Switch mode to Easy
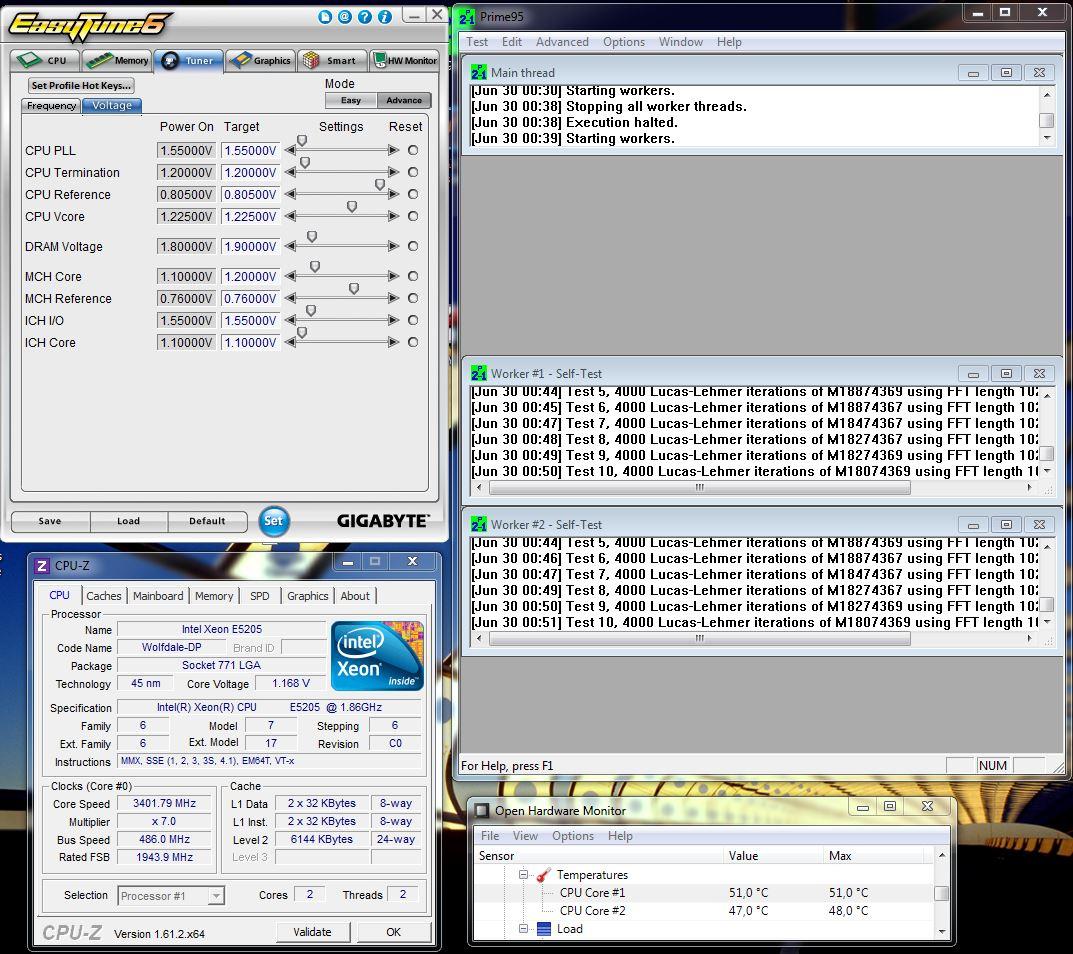 click(351, 101)
